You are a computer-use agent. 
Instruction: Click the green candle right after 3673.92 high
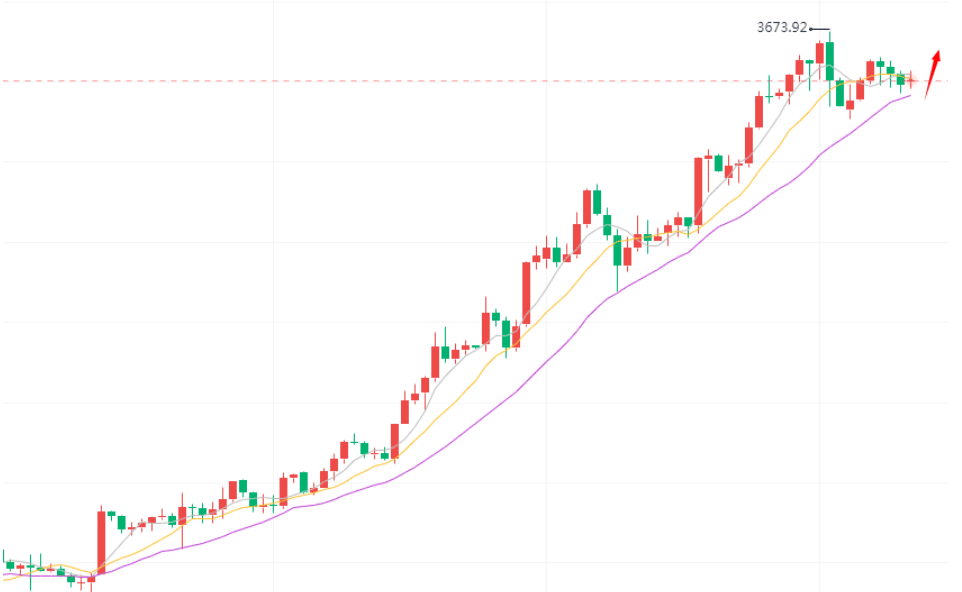[840, 92]
